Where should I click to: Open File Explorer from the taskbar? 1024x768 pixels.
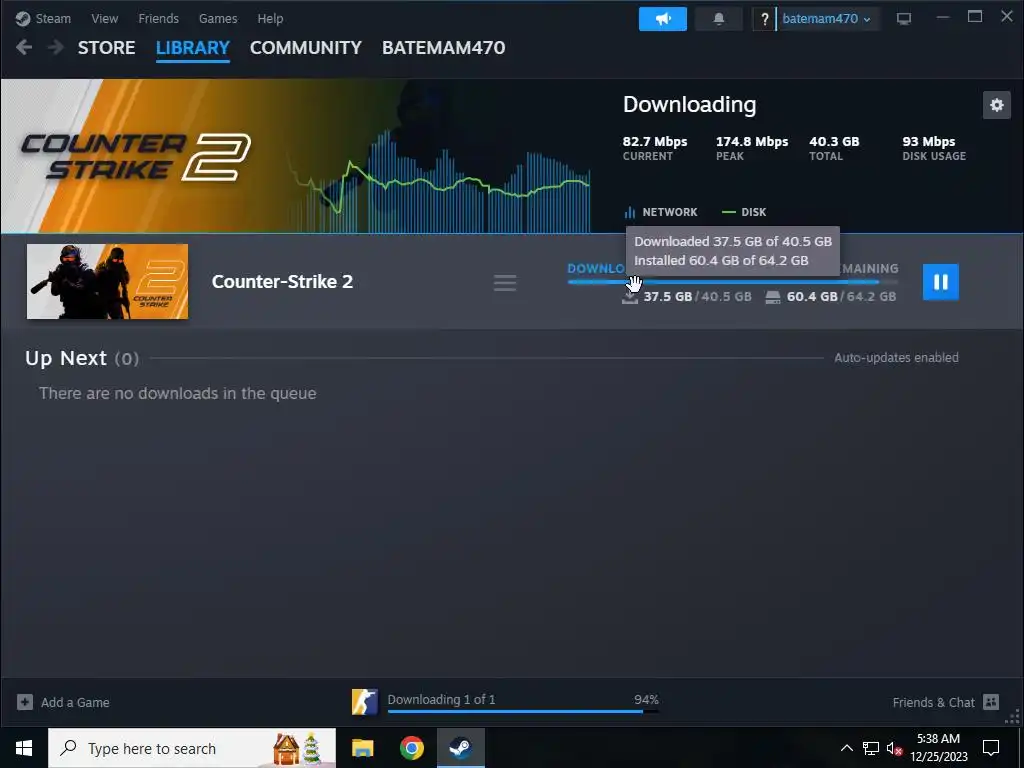[x=362, y=748]
